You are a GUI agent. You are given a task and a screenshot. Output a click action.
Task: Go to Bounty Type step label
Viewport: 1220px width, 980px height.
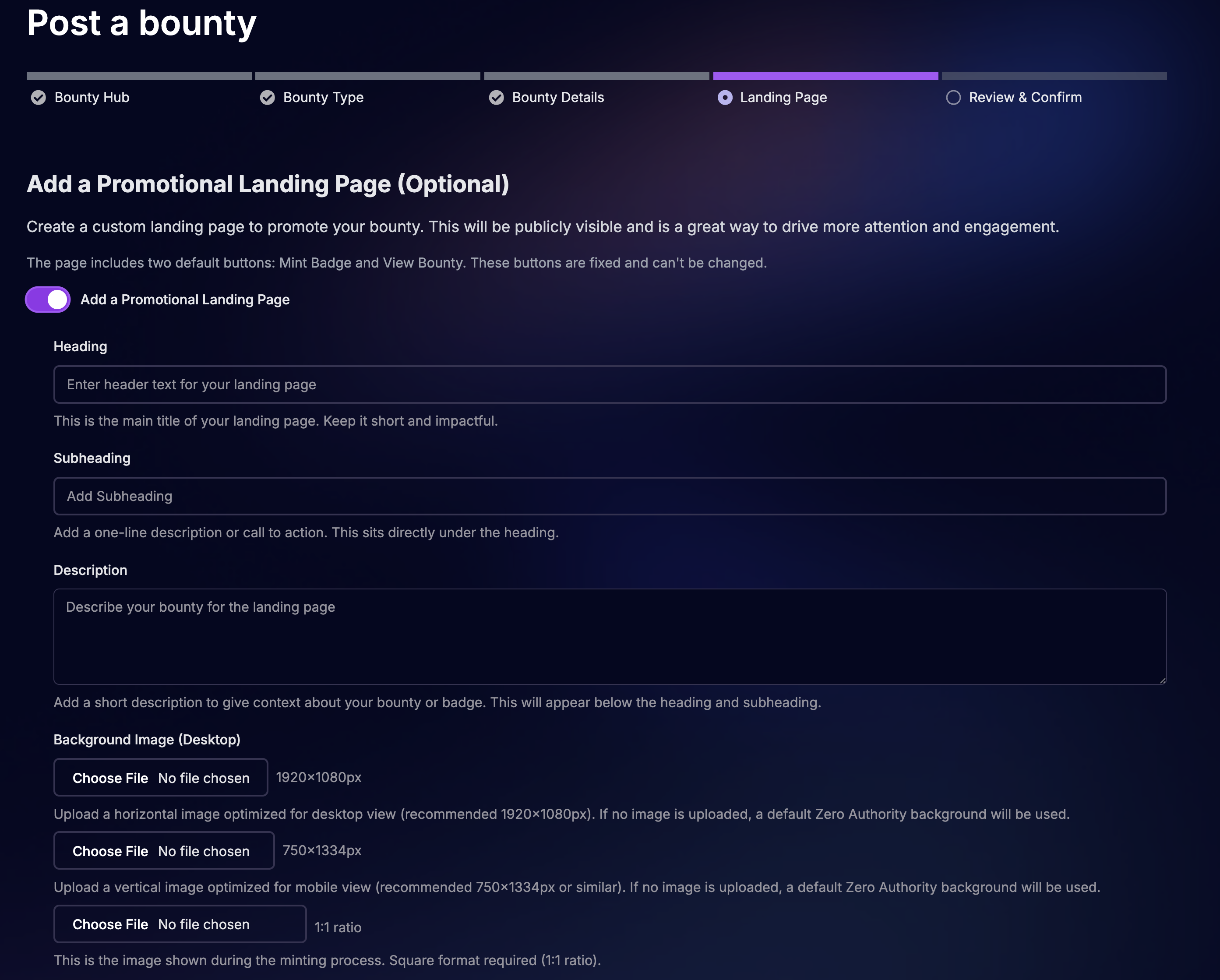coord(323,97)
